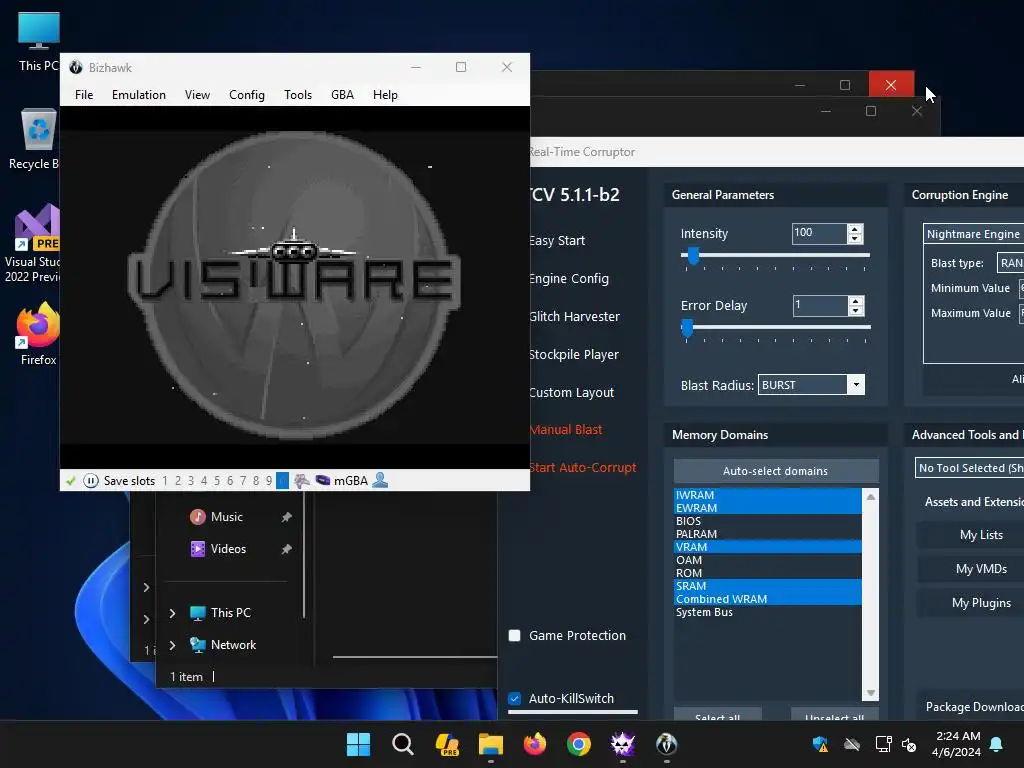Open taskbar Search
The width and height of the screenshot is (1024, 768).
pyautogui.click(x=403, y=744)
